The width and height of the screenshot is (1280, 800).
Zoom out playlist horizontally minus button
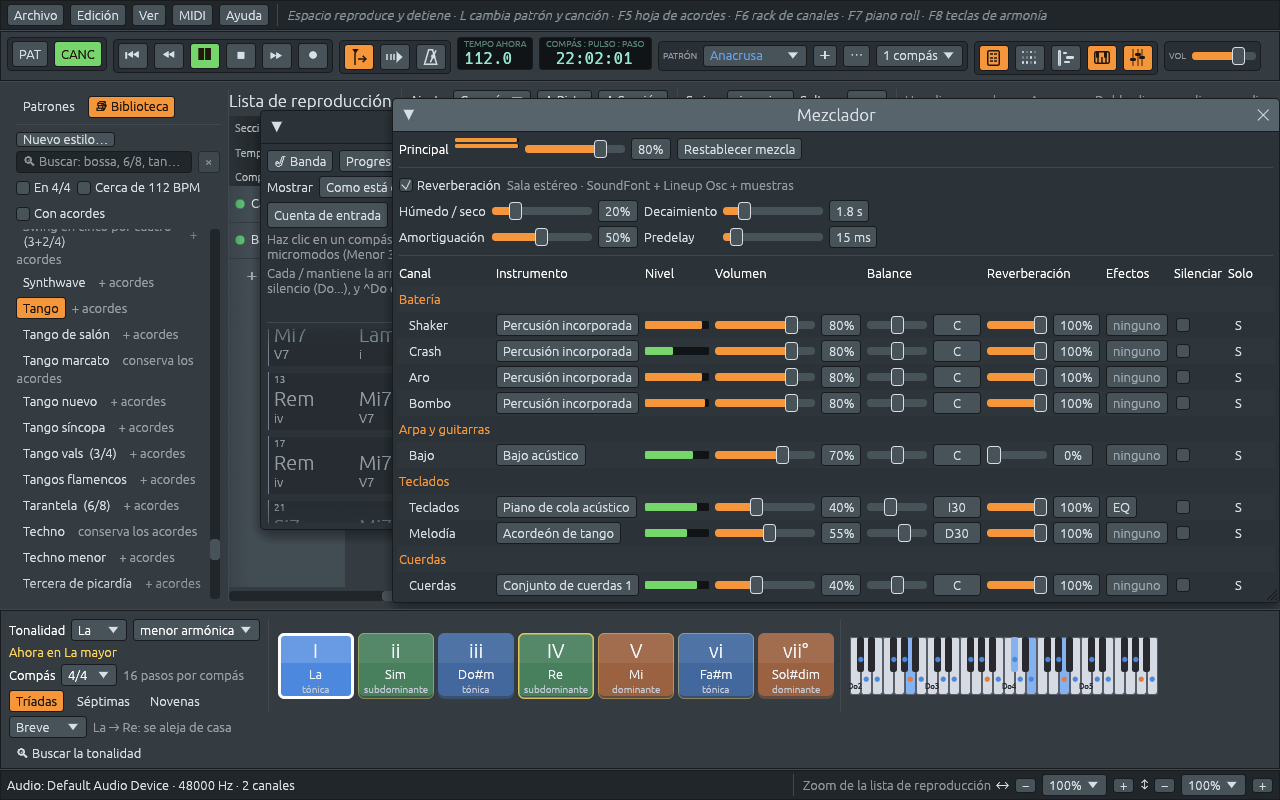pyautogui.click(x=1025, y=786)
